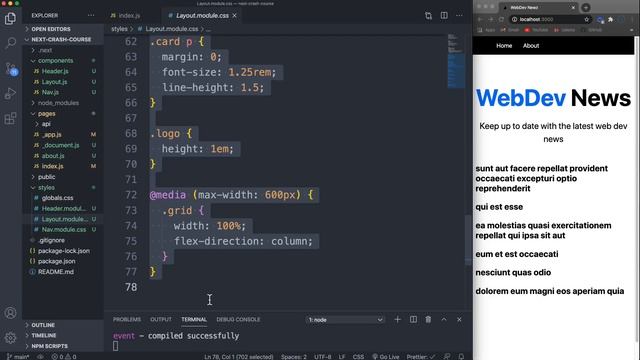The width and height of the screenshot is (640, 360).
Task: Reload the page in browser
Action: click(x=501, y=19)
